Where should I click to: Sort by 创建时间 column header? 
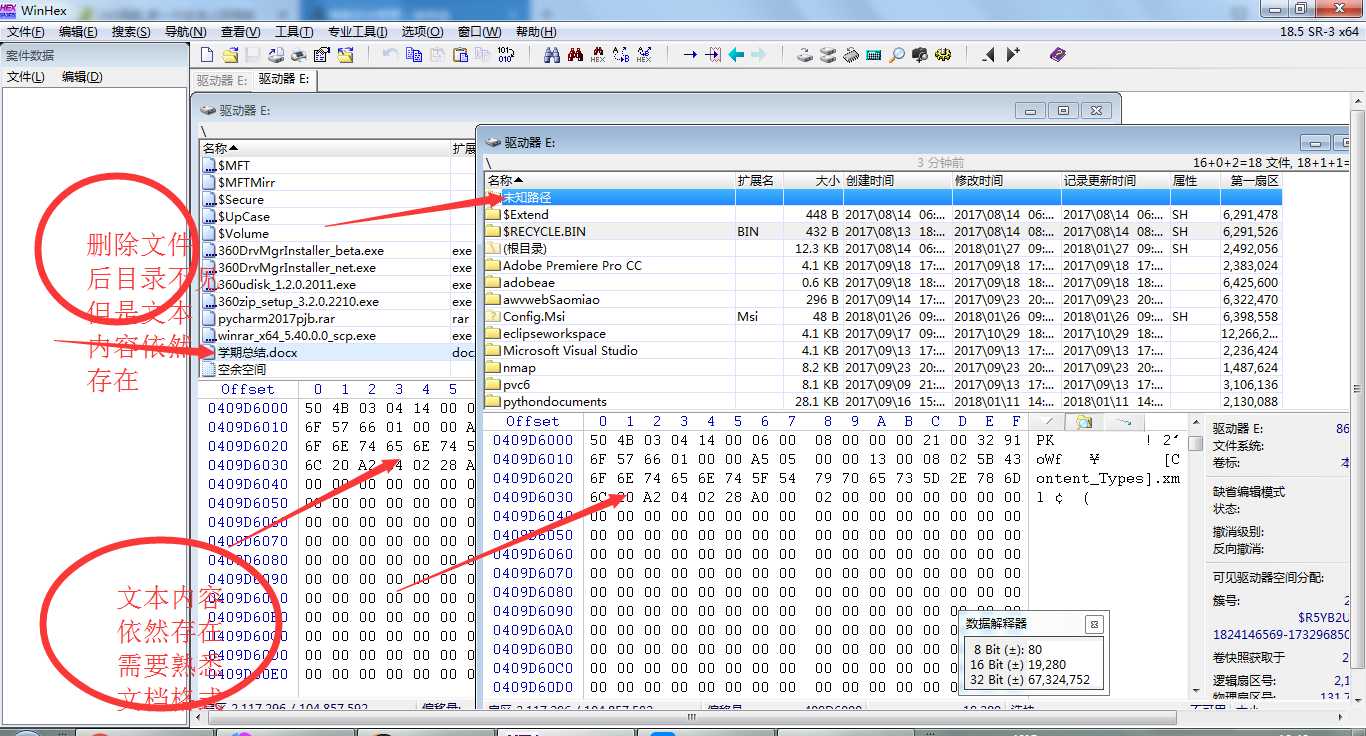870,181
